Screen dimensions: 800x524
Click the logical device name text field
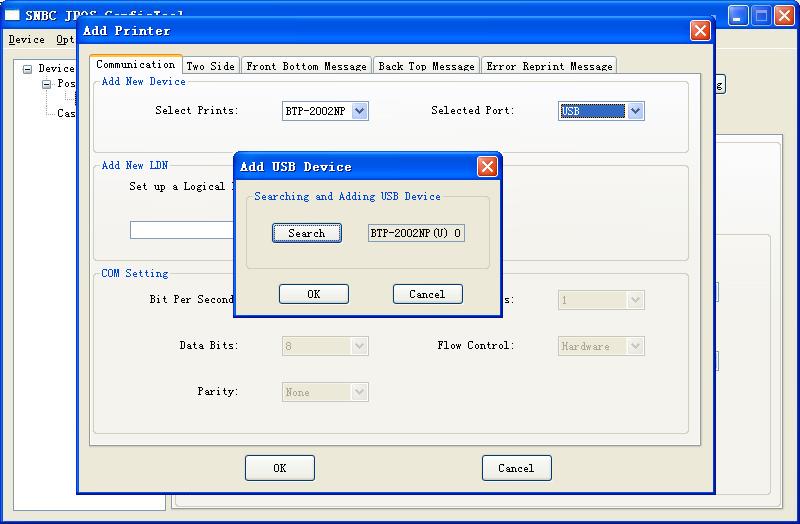pyautogui.click(x=182, y=230)
